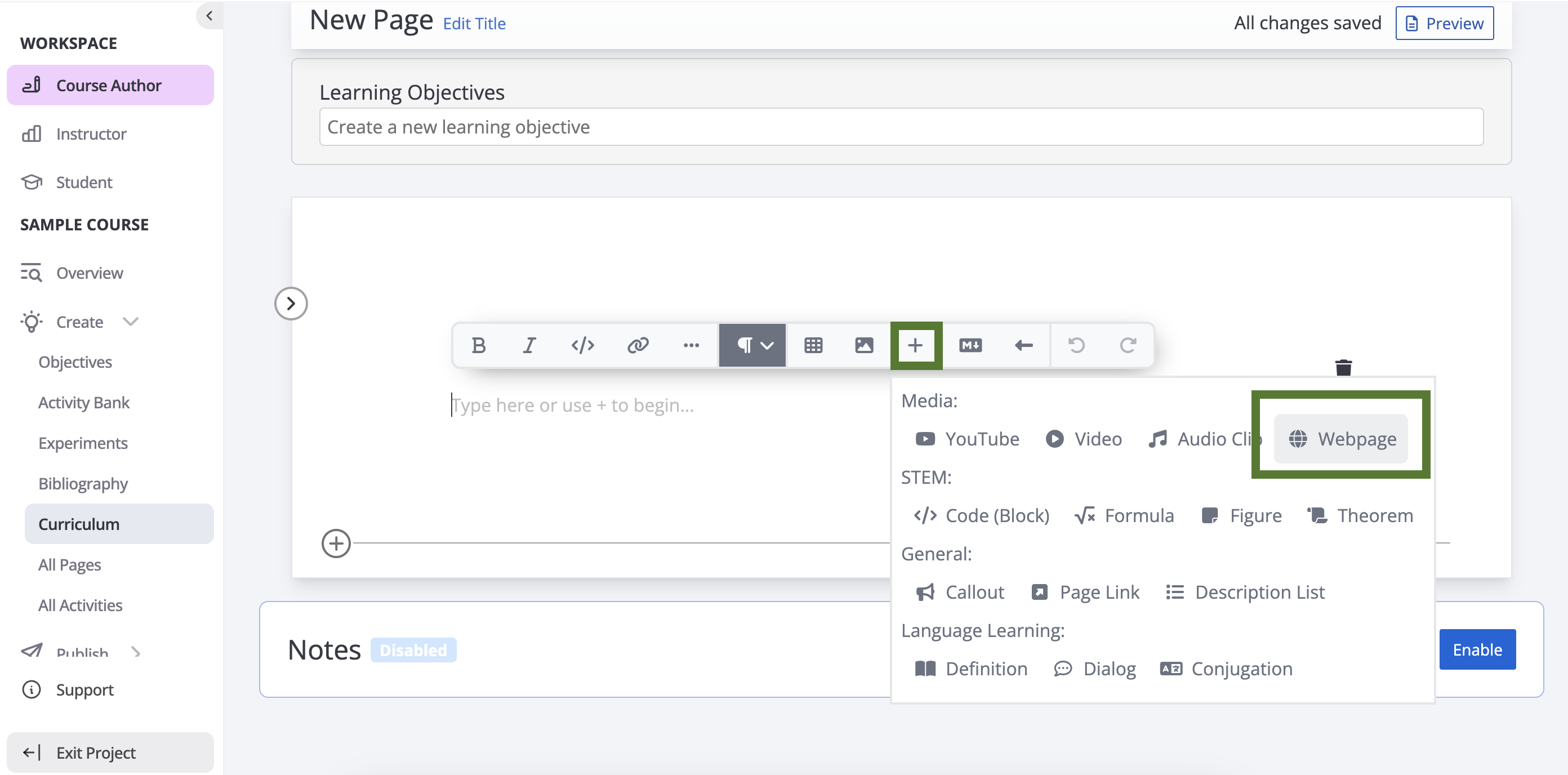Collapse the Create section chevron

click(131, 322)
